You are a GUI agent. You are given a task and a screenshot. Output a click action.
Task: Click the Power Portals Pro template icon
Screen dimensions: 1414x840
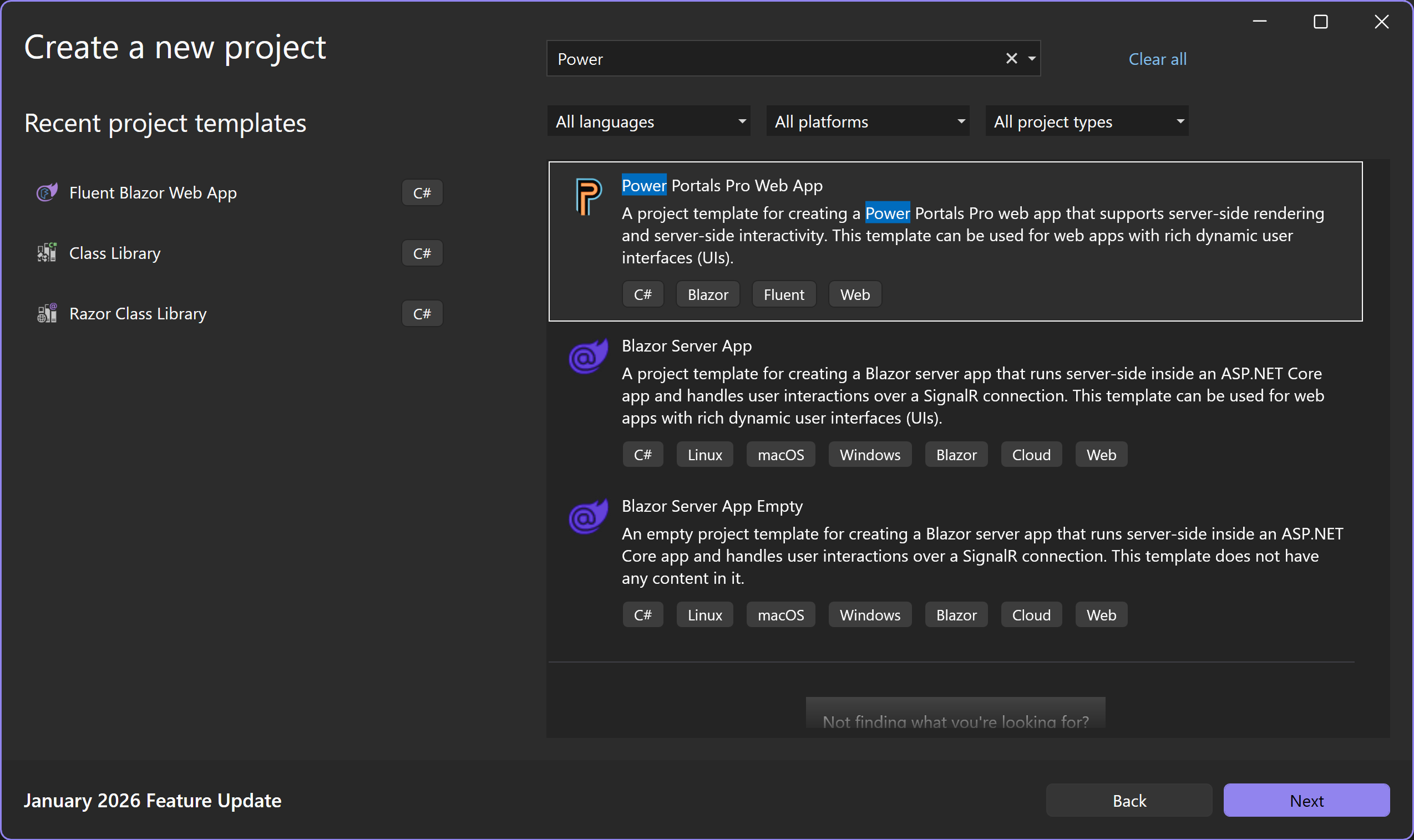pyautogui.click(x=589, y=196)
